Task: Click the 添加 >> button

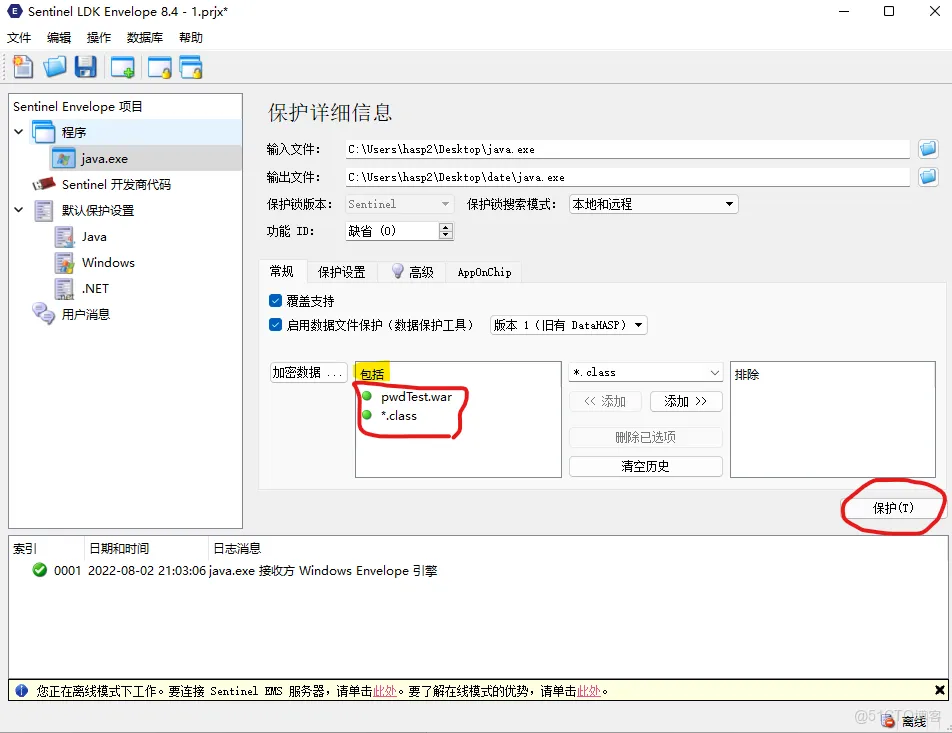Action: (x=685, y=401)
